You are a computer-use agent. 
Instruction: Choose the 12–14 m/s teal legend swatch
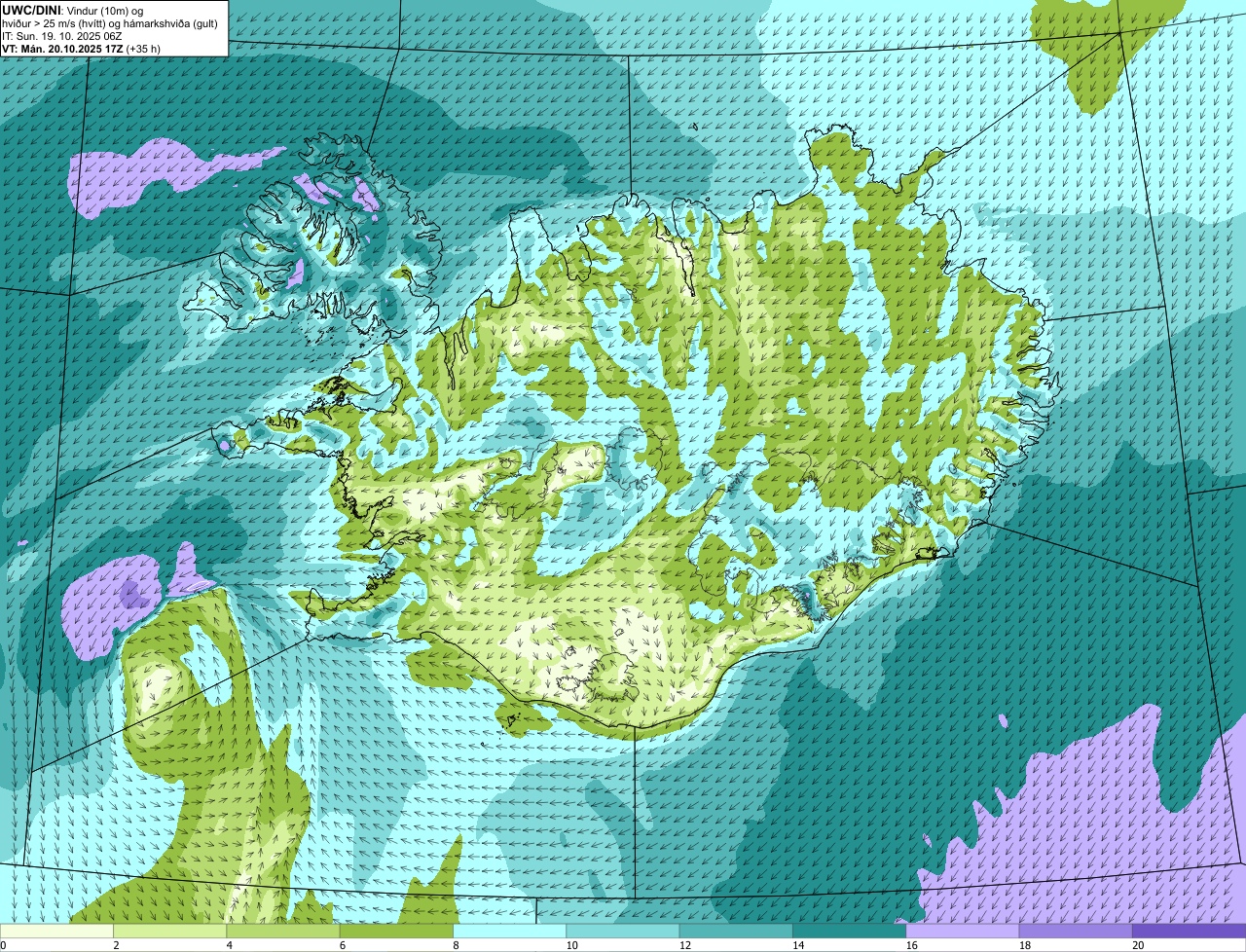736,931
